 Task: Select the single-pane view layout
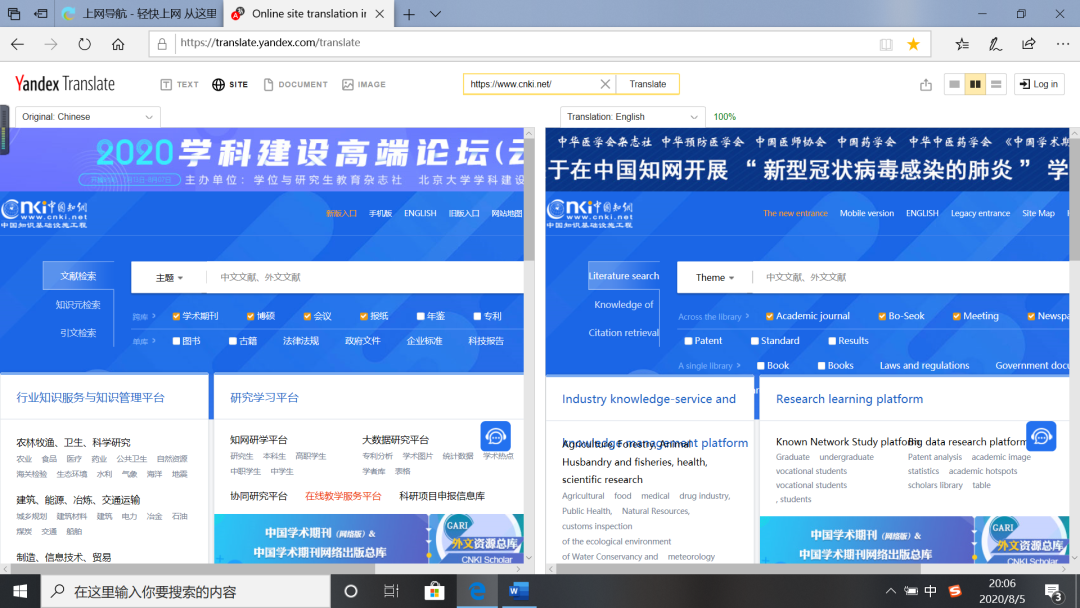pos(954,84)
